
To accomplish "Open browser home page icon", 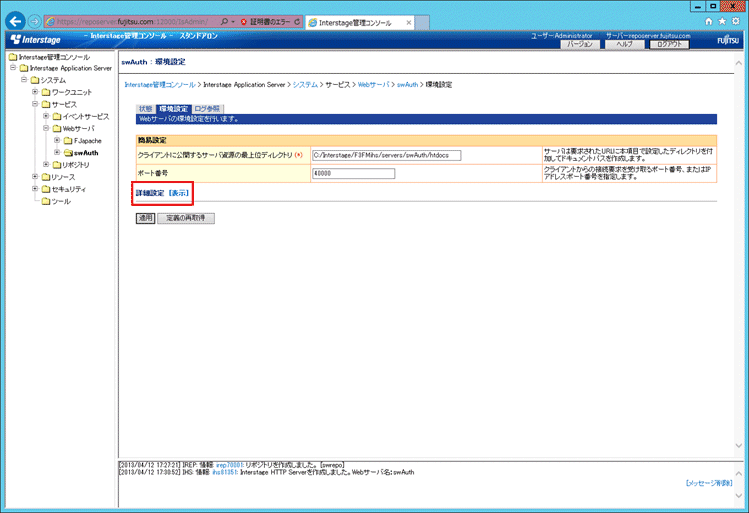I will 709,21.
